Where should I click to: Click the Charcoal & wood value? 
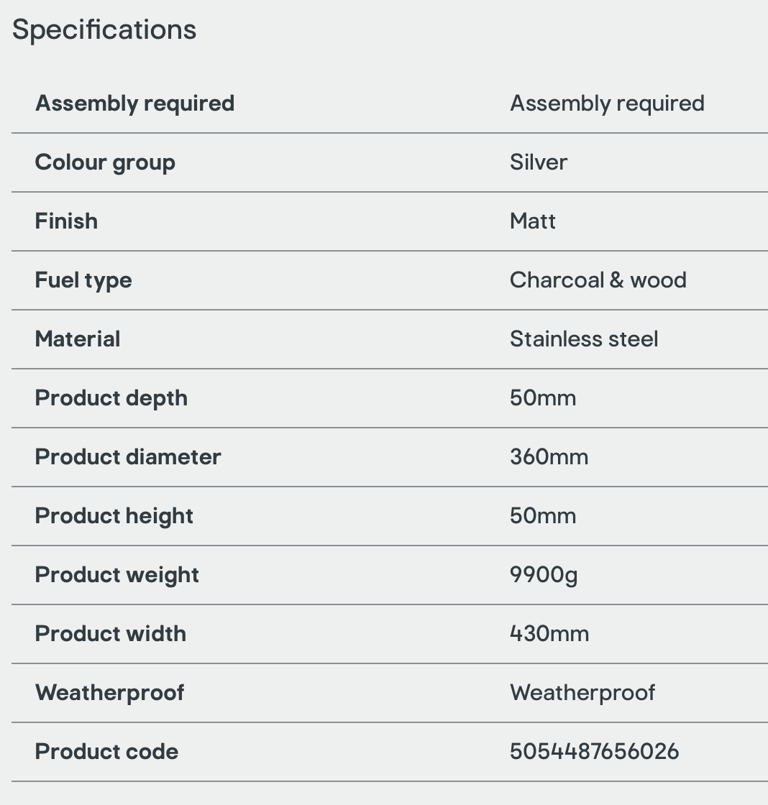coord(598,280)
